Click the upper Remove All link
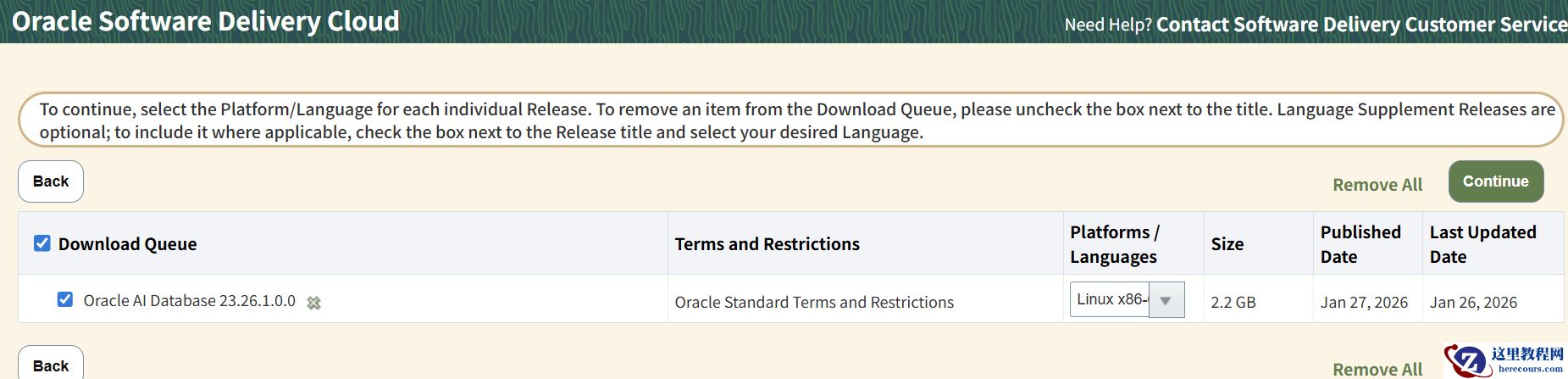Image resolution: width=1568 pixels, height=379 pixels. pos(1377,185)
